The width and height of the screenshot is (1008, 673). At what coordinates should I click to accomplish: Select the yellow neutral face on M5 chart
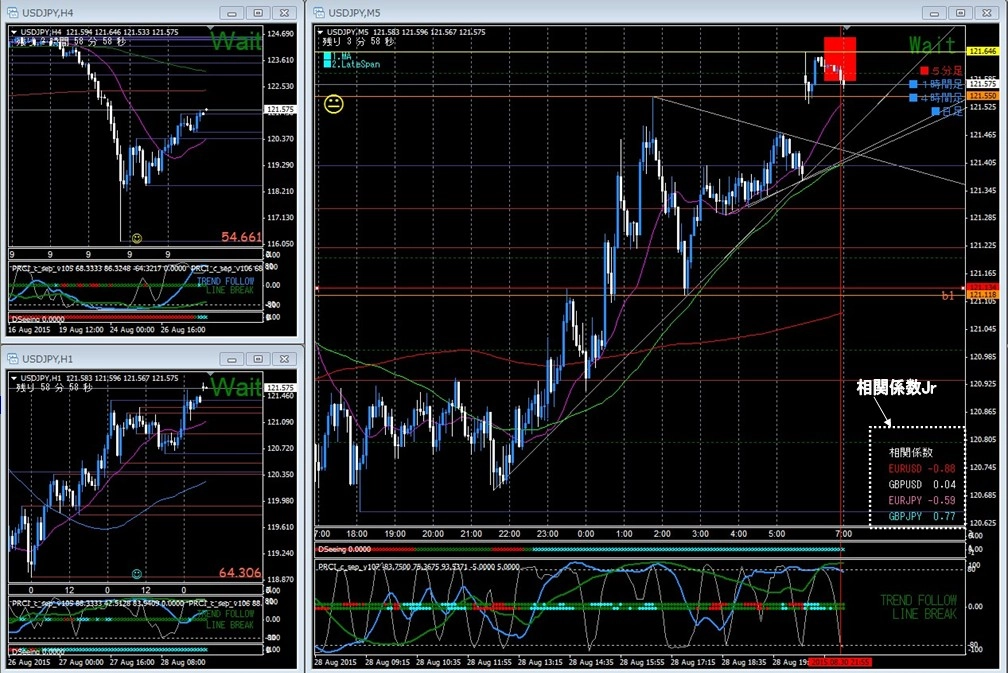click(x=334, y=103)
